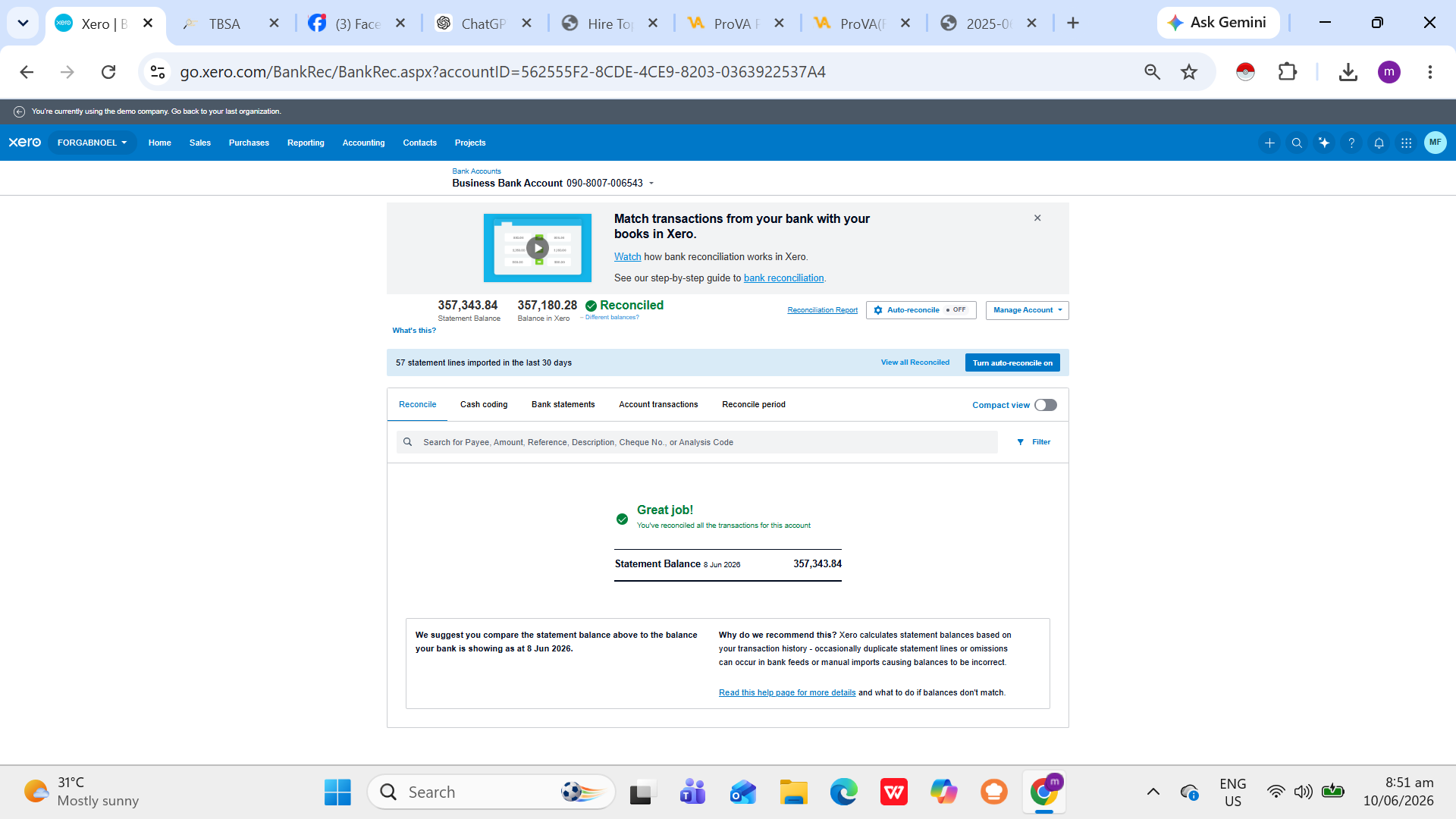Open the create new plus icon in the Xero header
The width and height of the screenshot is (1456, 819).
pos(1269,143)
